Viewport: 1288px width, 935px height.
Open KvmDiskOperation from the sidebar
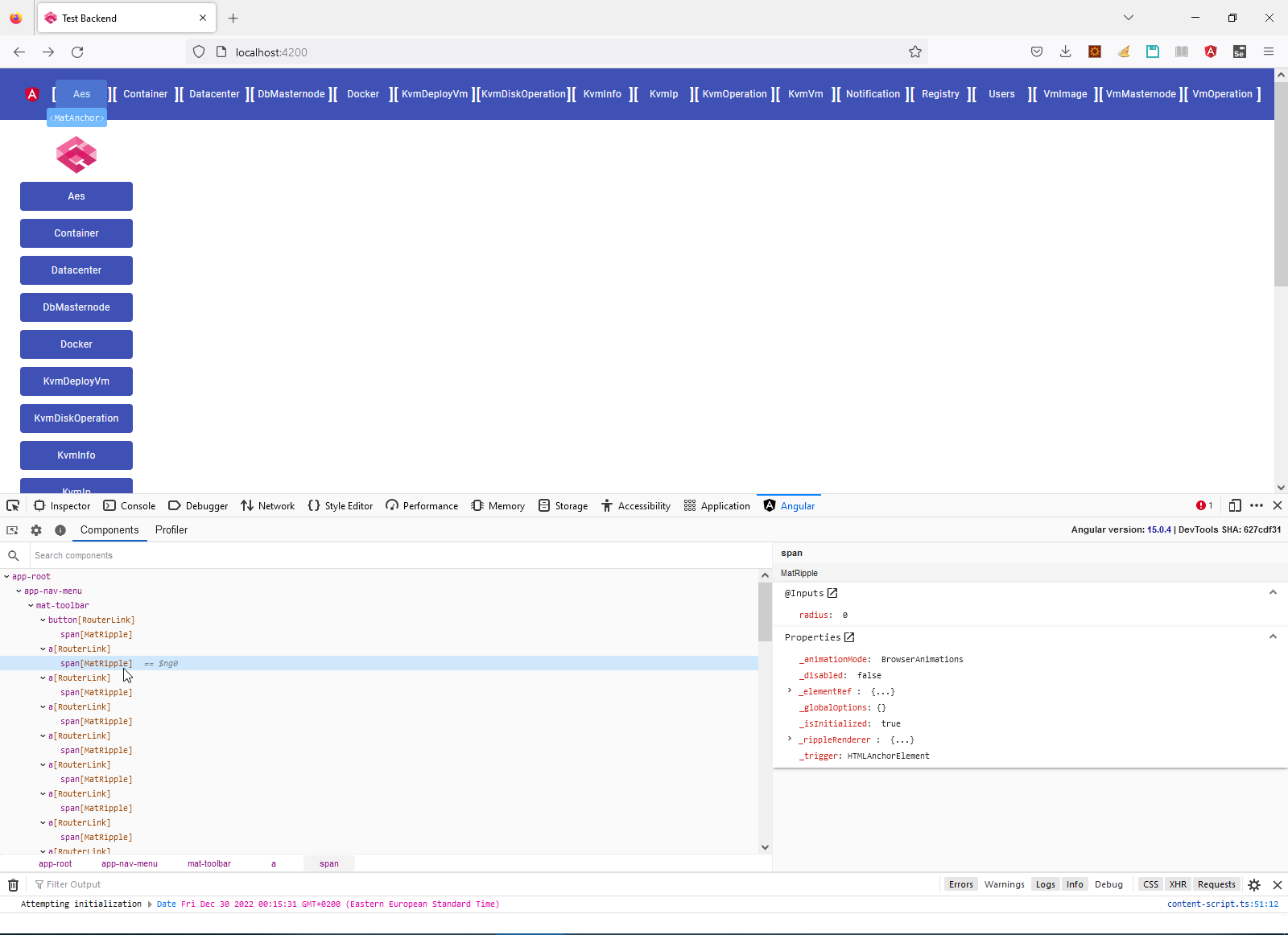(x=76, y=418)
